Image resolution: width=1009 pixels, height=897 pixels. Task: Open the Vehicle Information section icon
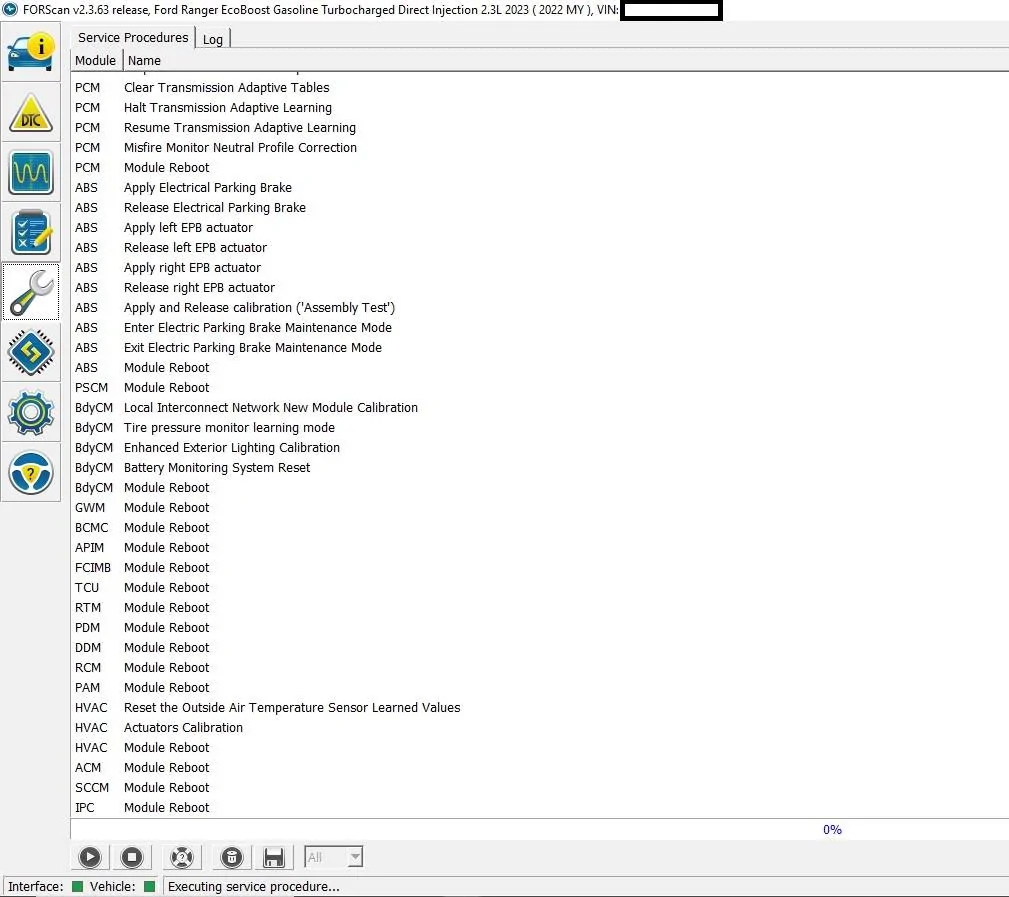pos(31,52)
